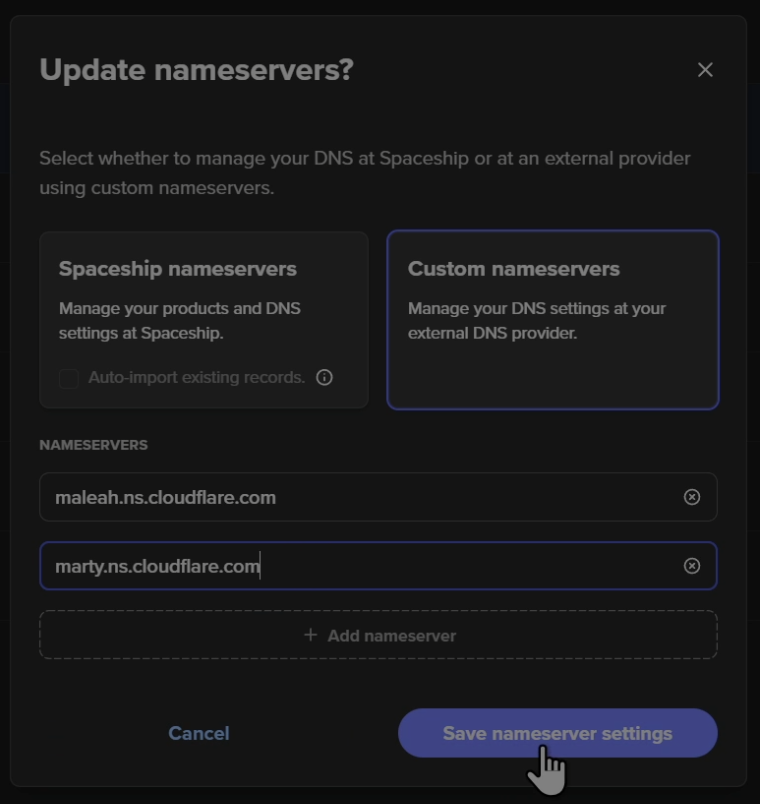Click the info icon beside Auto-import
Image resolution: width=760 pixels, height=804 pixels.
click(324, 378)
